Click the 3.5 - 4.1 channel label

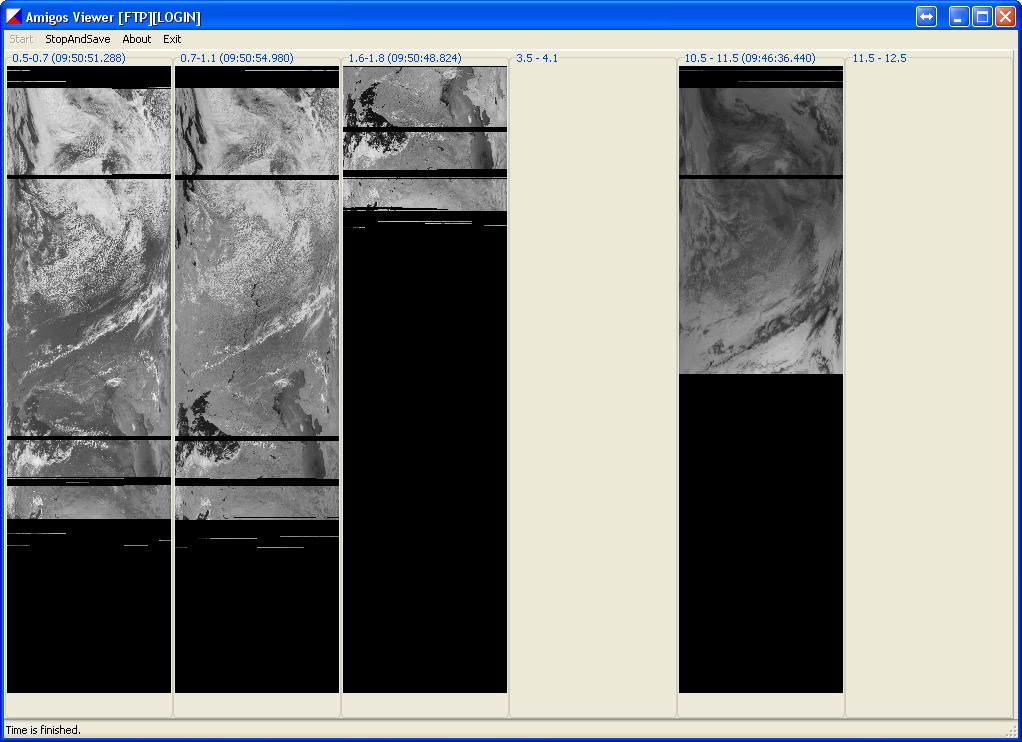(537, 58)
